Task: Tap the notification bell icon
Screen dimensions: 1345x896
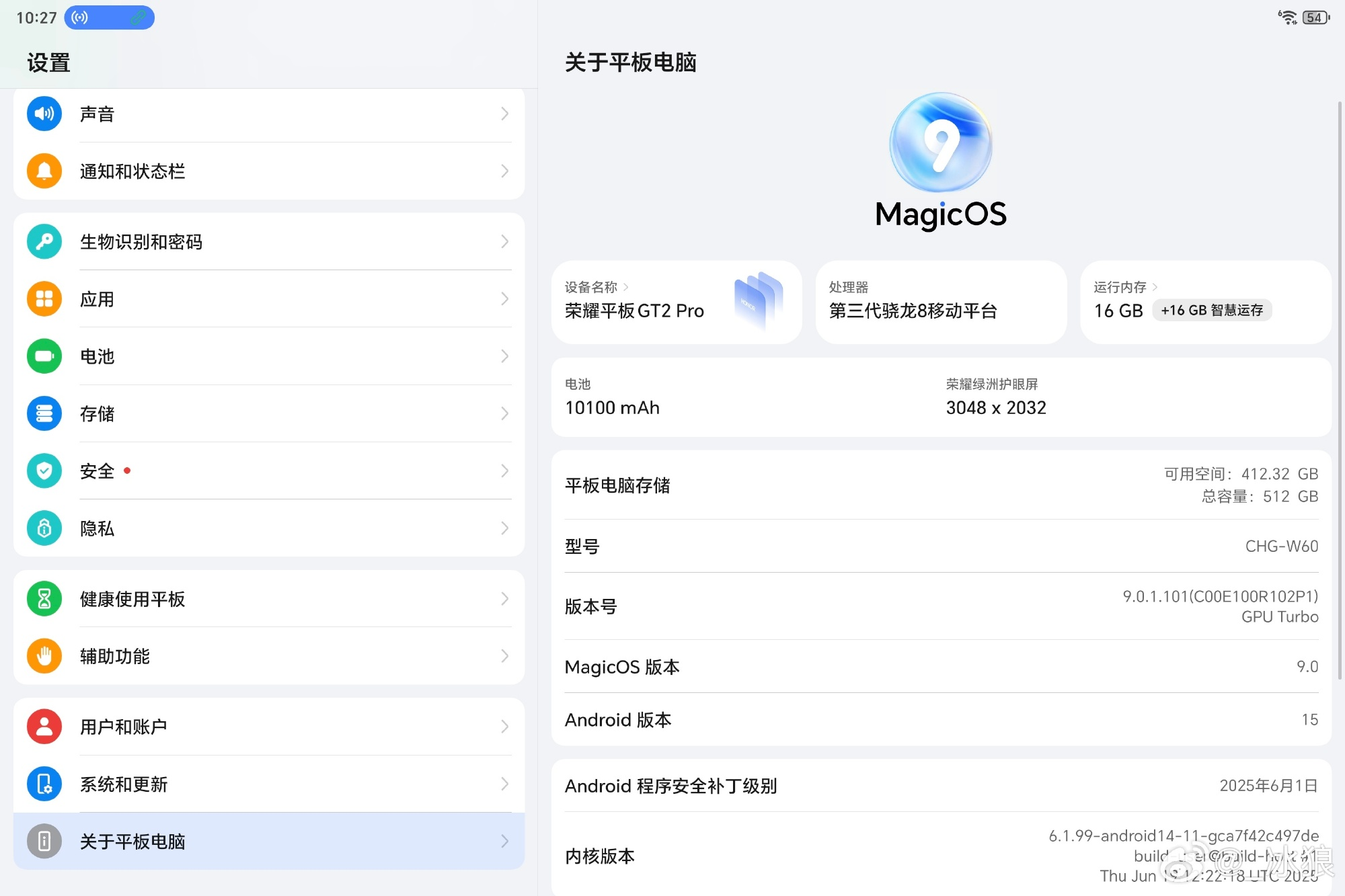Action: [x=44, y=171]
